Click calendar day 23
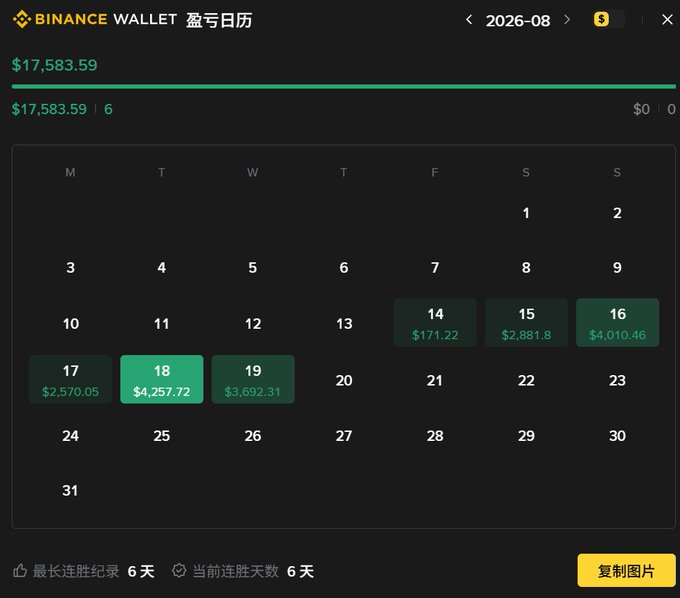Viewport: 680px width, 598px height. pos(618,380)
